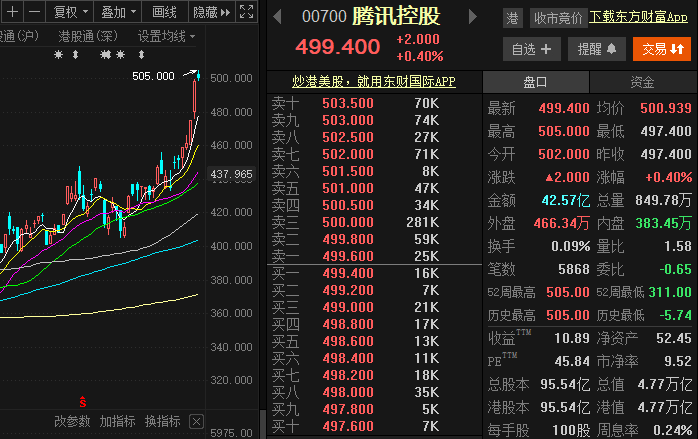Click the minus zoom-out chart button

(x=34, y=12)
